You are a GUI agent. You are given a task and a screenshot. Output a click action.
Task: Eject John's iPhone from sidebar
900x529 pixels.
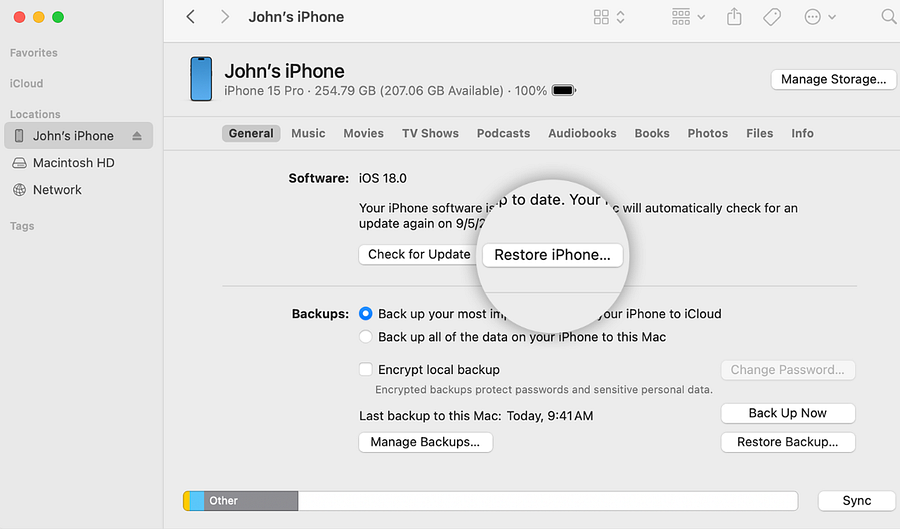click(x=137, y=136)
